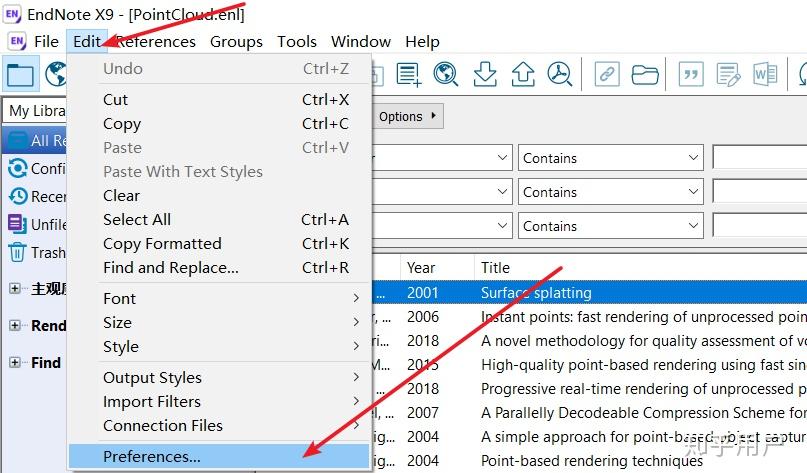Click the My Library panel header
807x473 pixels.
tap(35, 111)
